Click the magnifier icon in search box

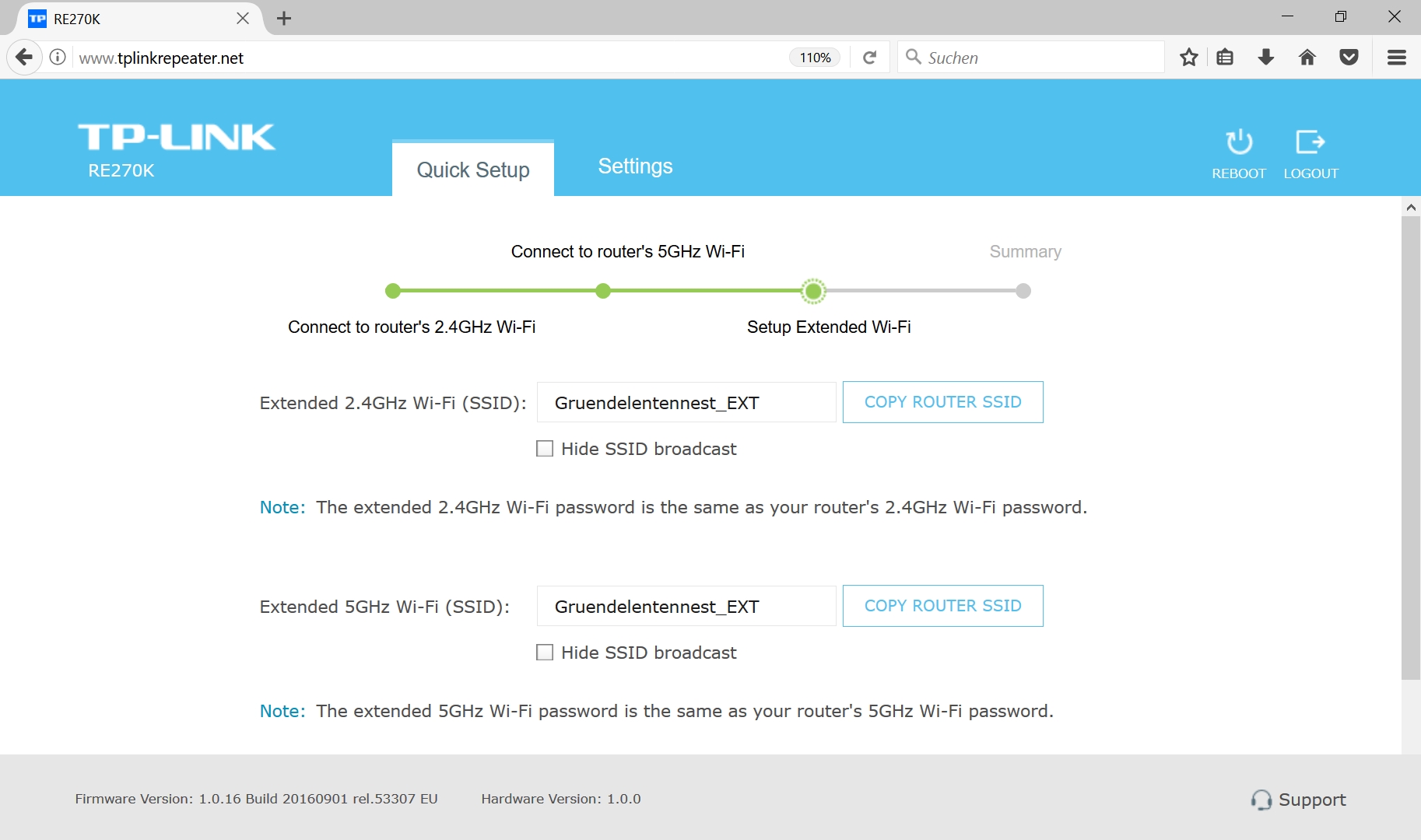[x=914, y=57]
